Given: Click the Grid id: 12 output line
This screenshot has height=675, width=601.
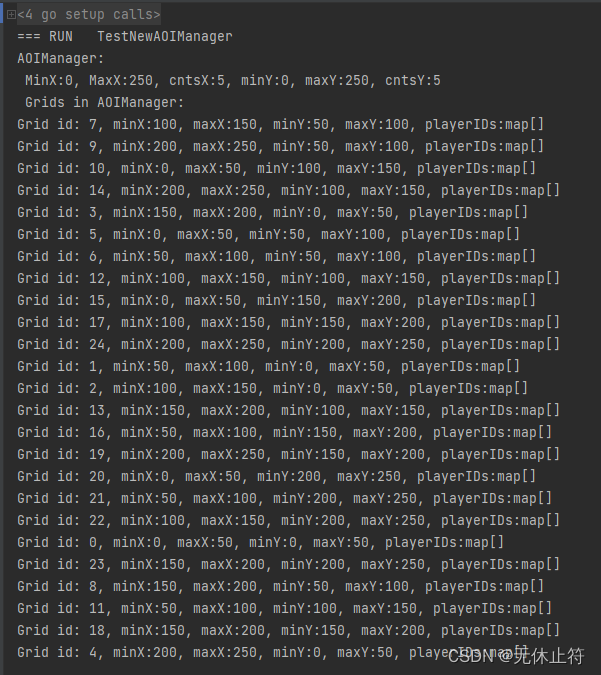Looking at the screenshot, I should 288,279.
